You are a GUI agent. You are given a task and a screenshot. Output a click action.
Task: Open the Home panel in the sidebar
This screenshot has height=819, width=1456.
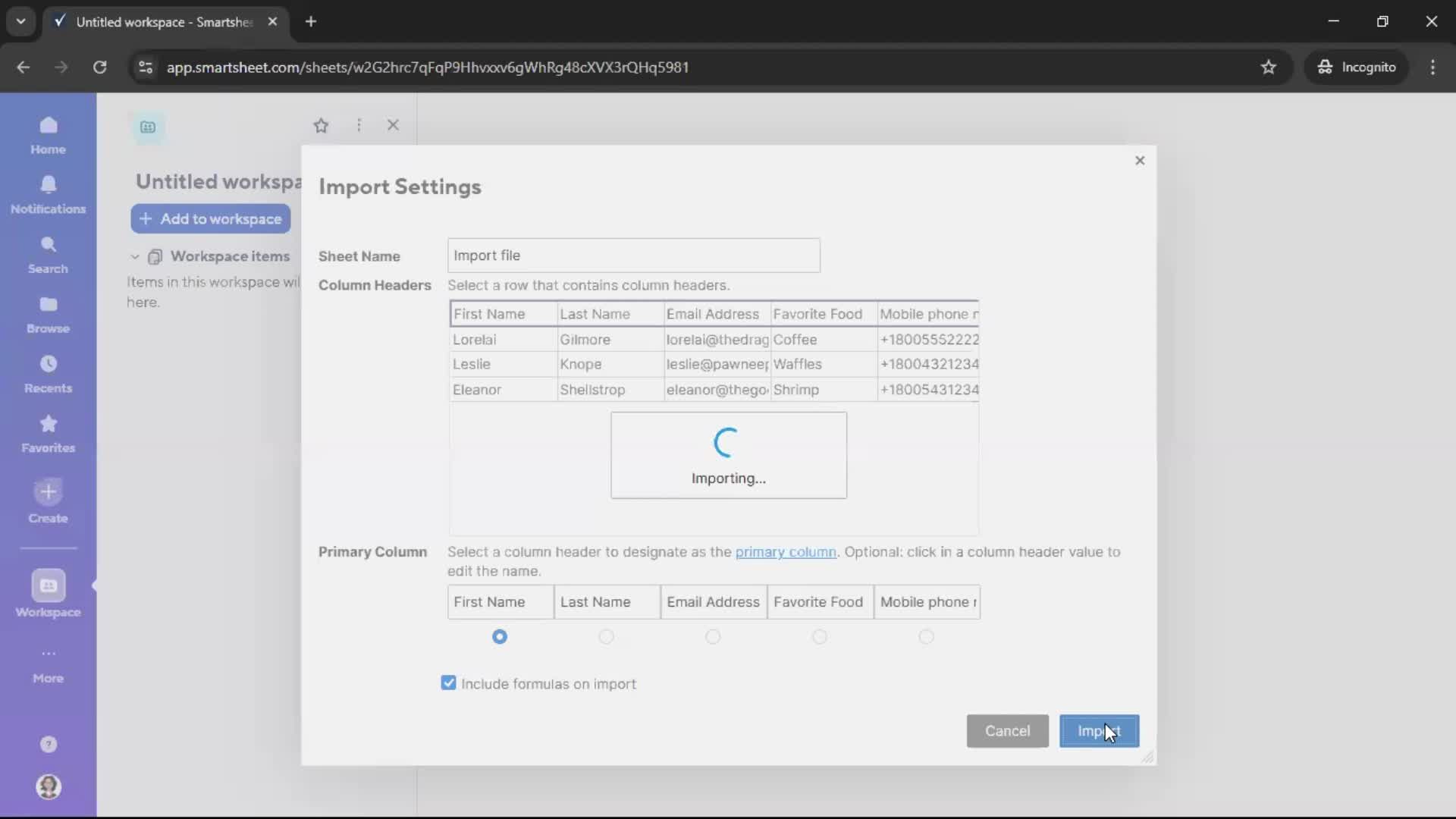(x=48, y=135)
